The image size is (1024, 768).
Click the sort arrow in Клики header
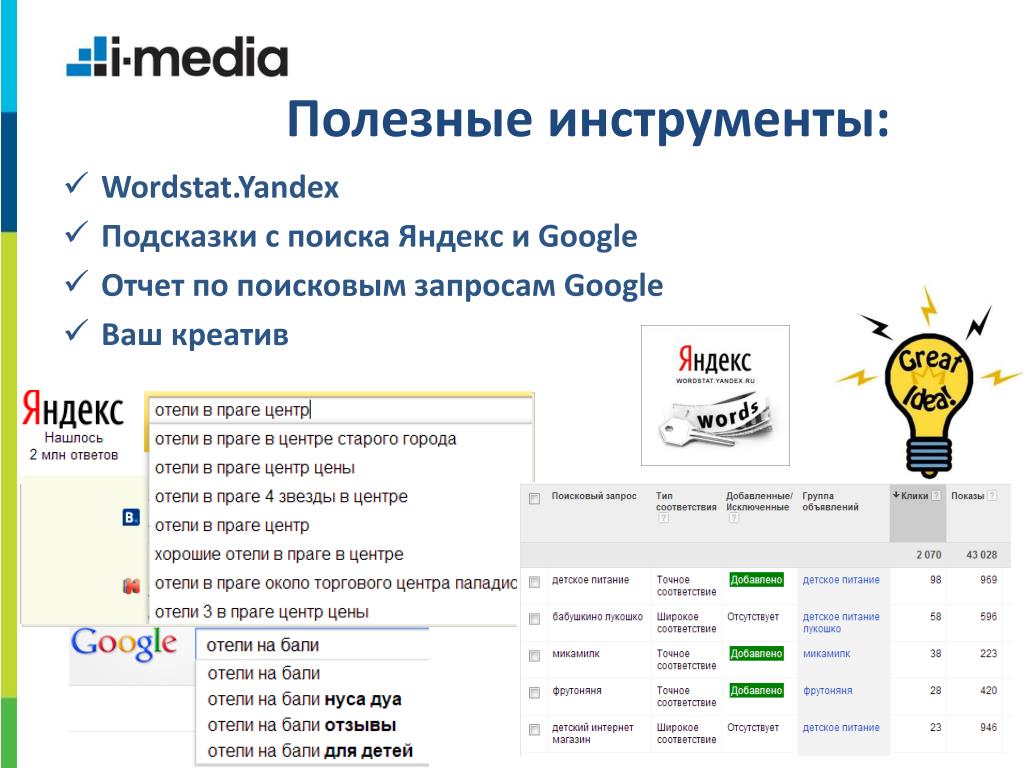click(x=896, y=495)
